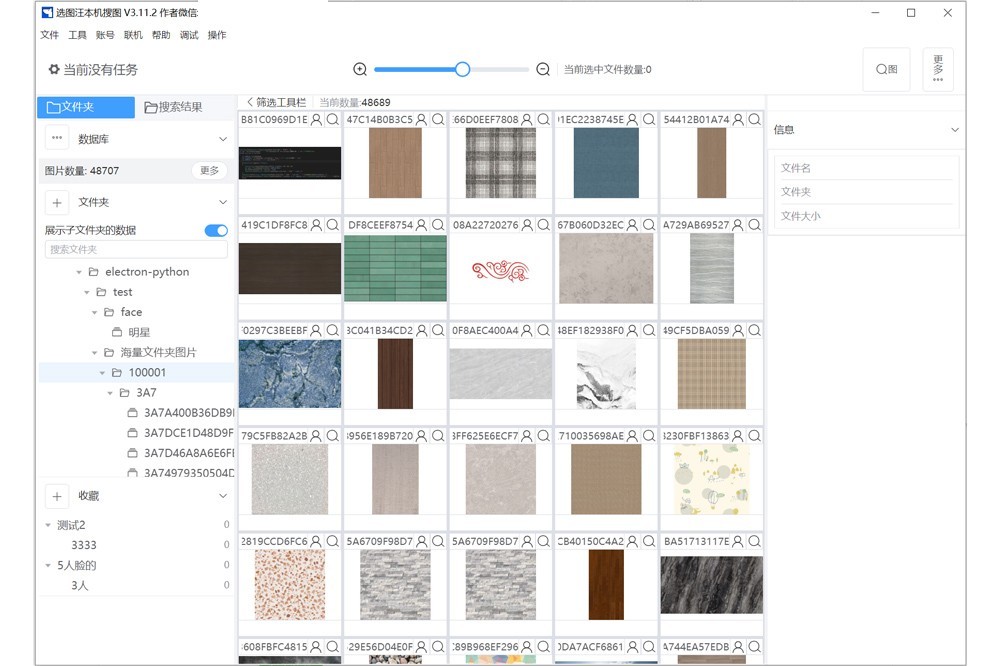Click the zoom-in magnifier beside the slider
1000x666 pixels.
click(x=360, y=69)
